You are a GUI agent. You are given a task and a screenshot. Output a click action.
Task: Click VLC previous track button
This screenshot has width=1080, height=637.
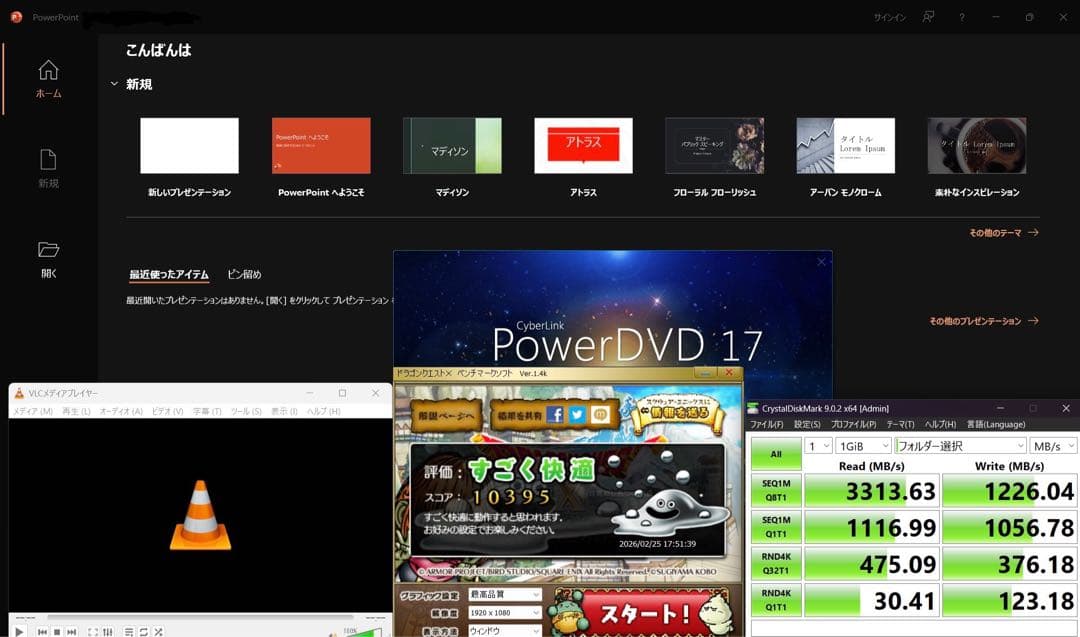pyautogui.click(x=43, y=631)
